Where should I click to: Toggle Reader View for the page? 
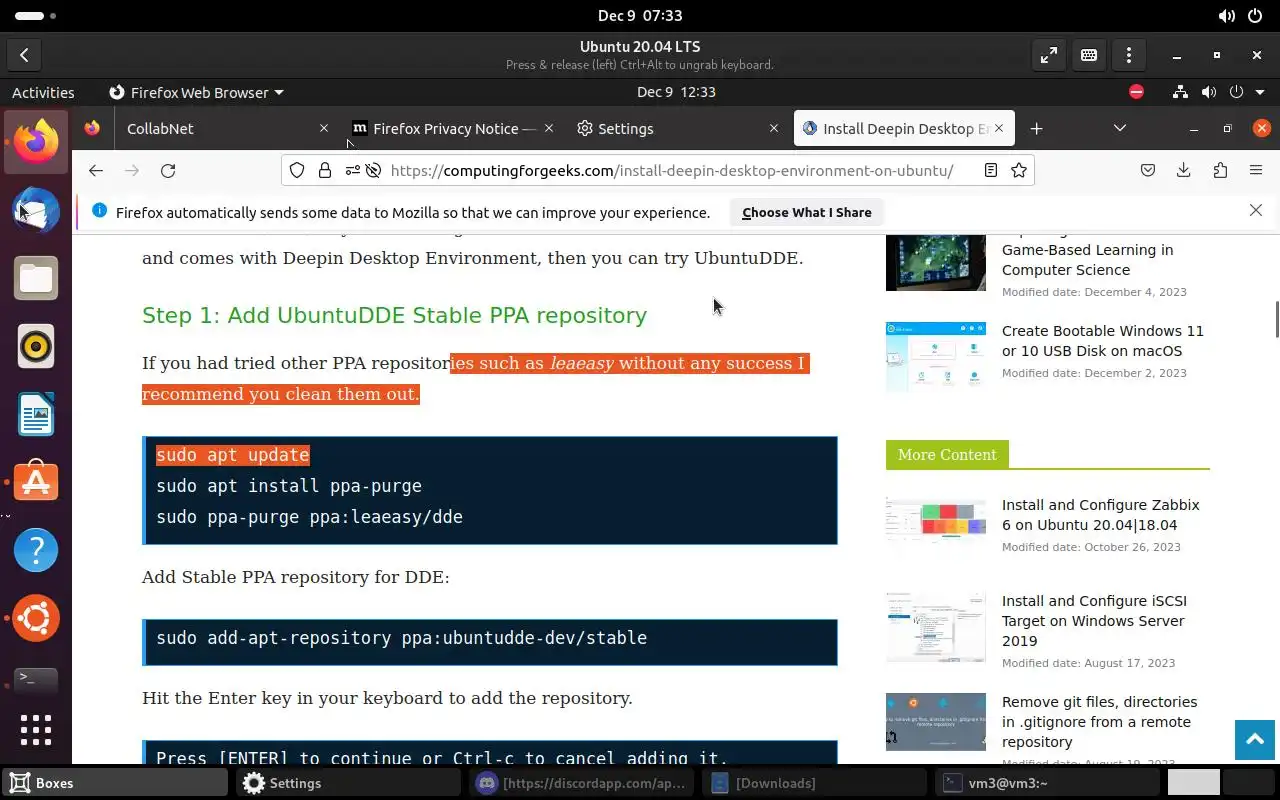click(990, 170)
